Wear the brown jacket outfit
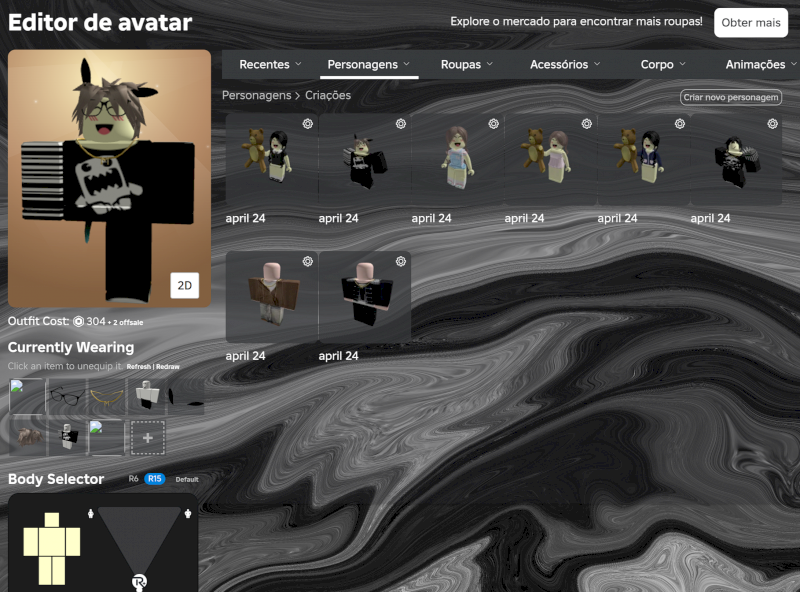Screen dimensions: 800x592 coord(272,297)
